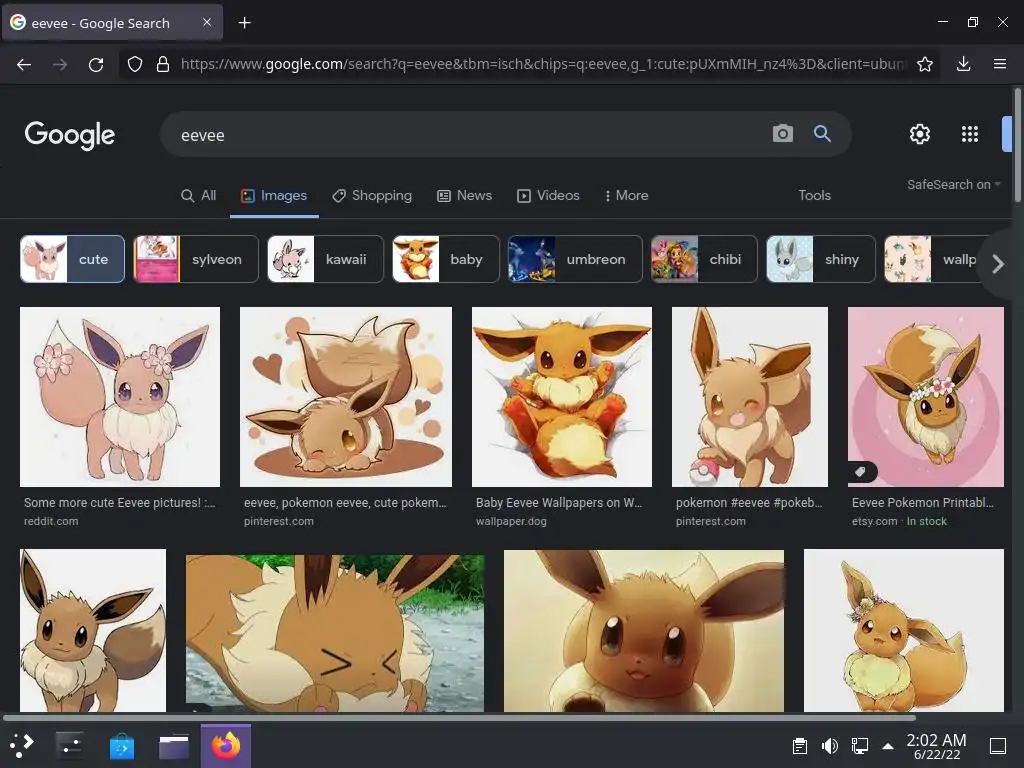This screenshot has height=768, width=1024.
Task: Go back to the previous page
Action: 24,64
